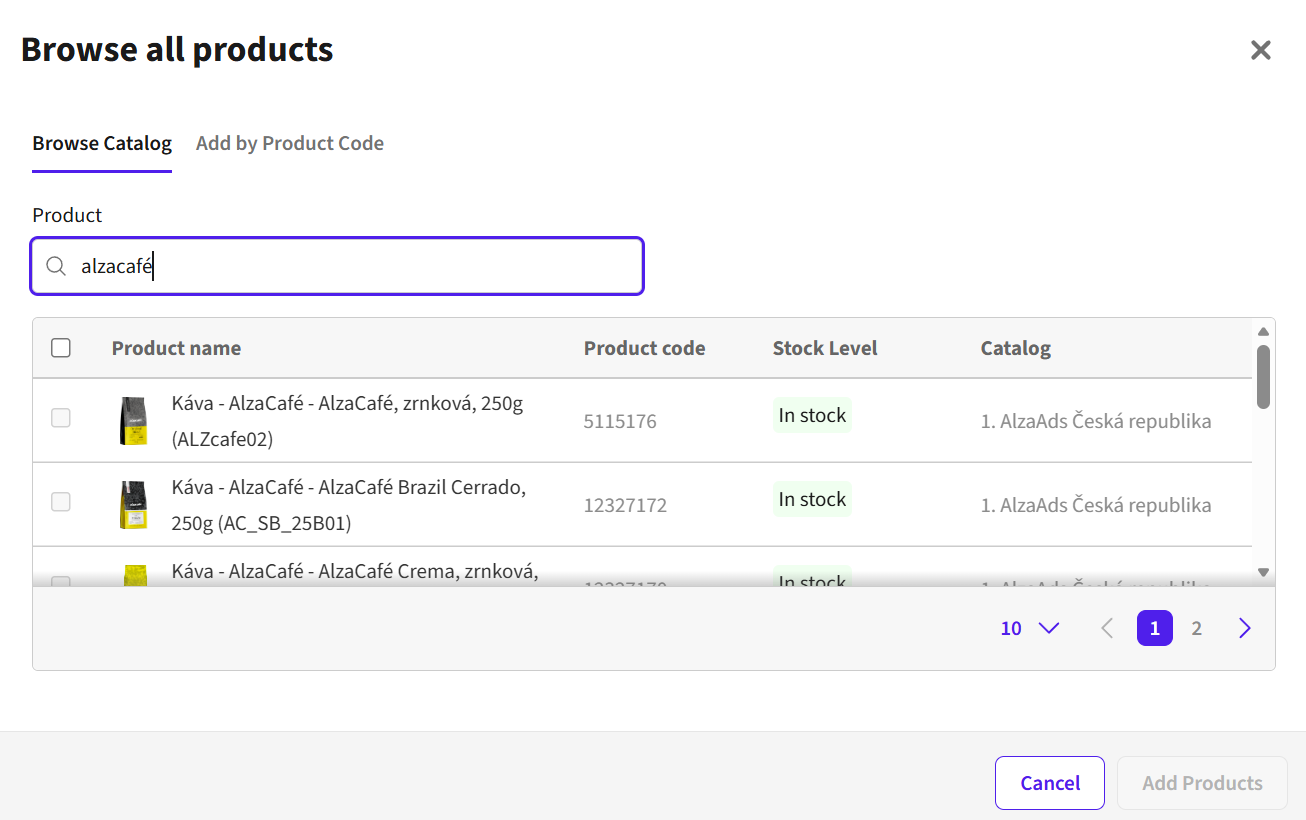Screen dimensions: 1306x820
Task: Open the rows-per-page dropdown showing 10
Action: [x=1030, y=628]
